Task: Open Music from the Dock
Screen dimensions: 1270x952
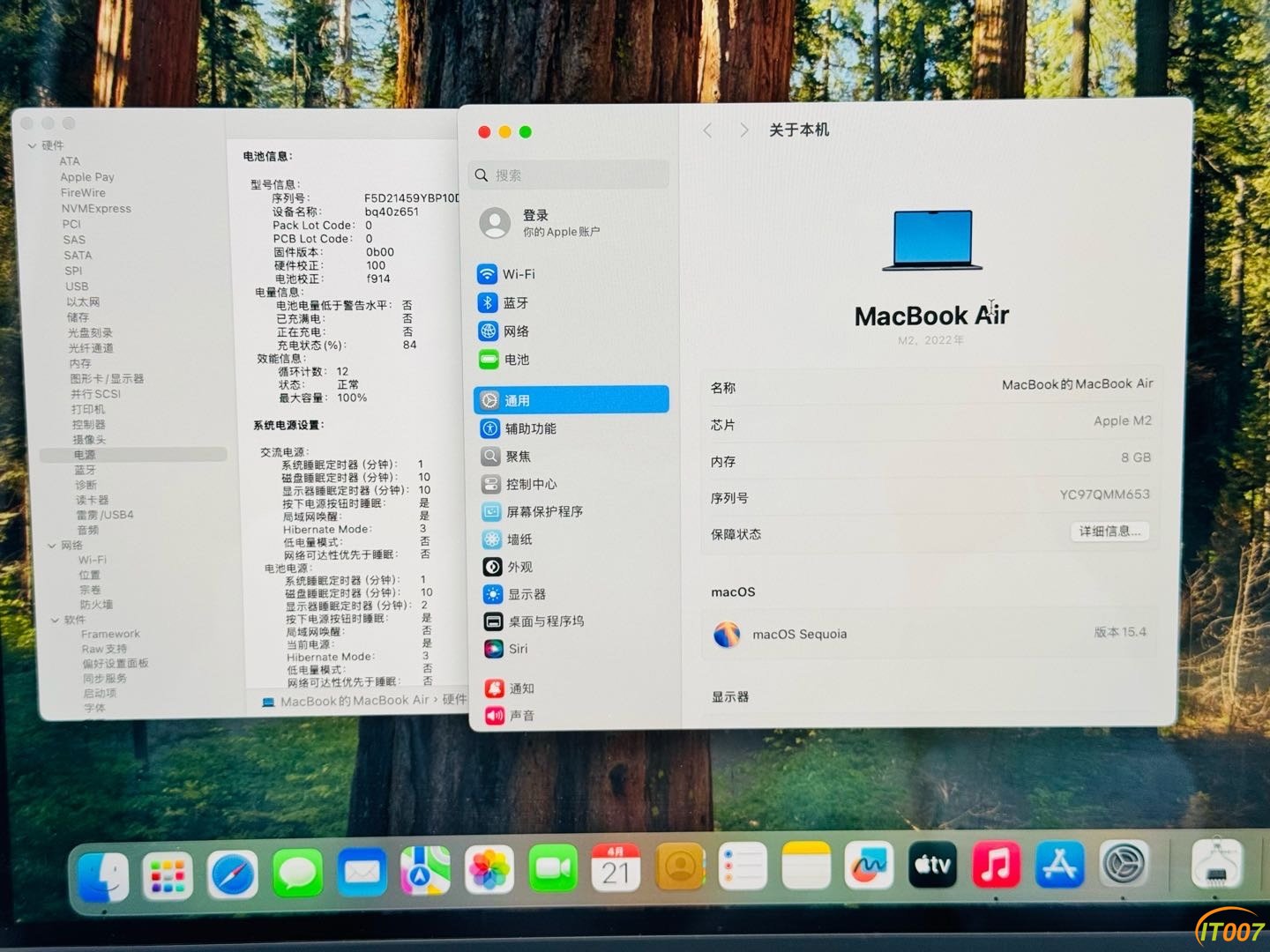Action: tap(996, 864)
